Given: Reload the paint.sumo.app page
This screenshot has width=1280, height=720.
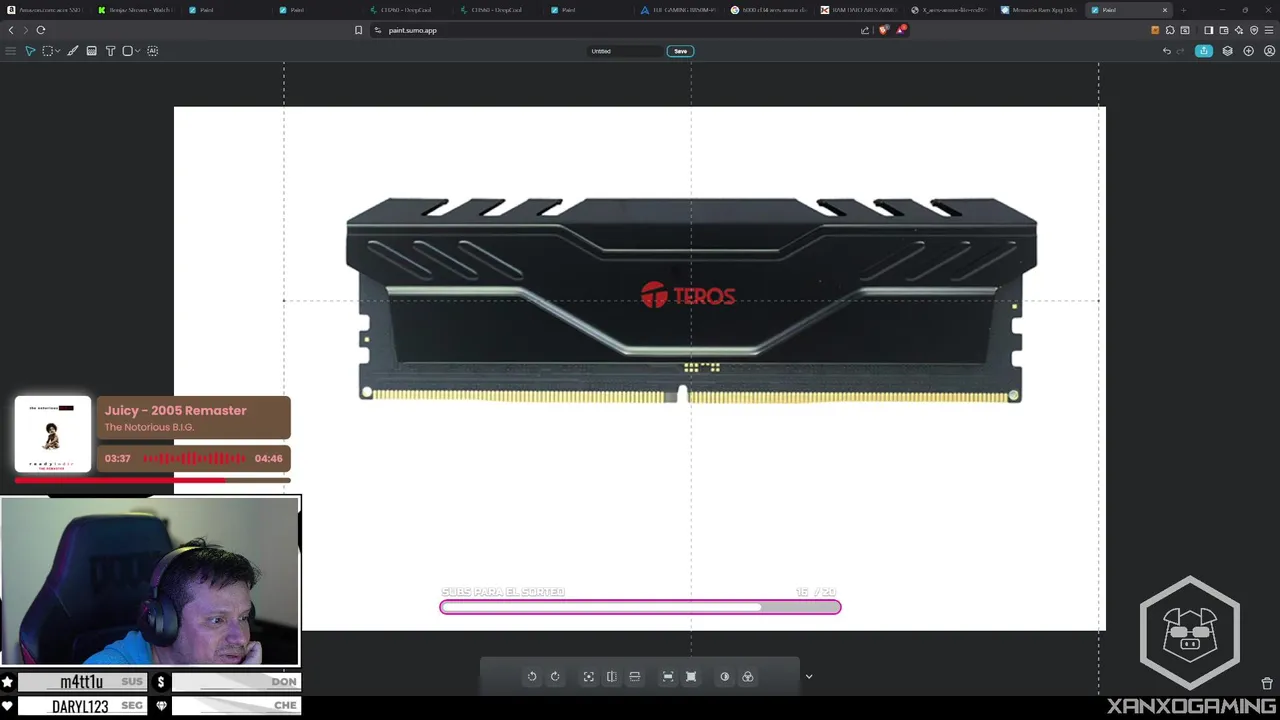Looking at the screenshot, I should pos(41,30).
